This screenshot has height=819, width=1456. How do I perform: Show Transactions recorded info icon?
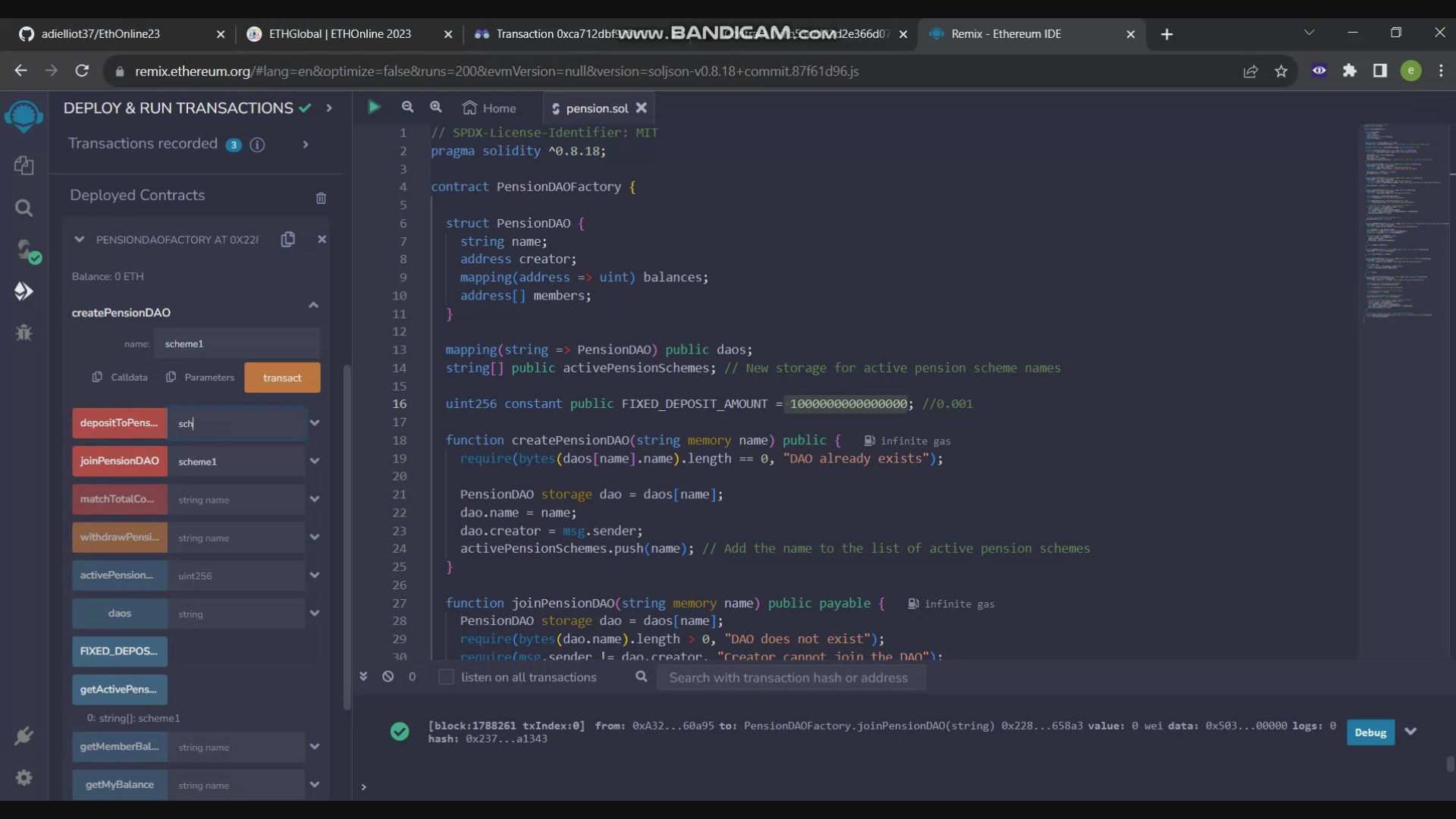pos(258,145)
